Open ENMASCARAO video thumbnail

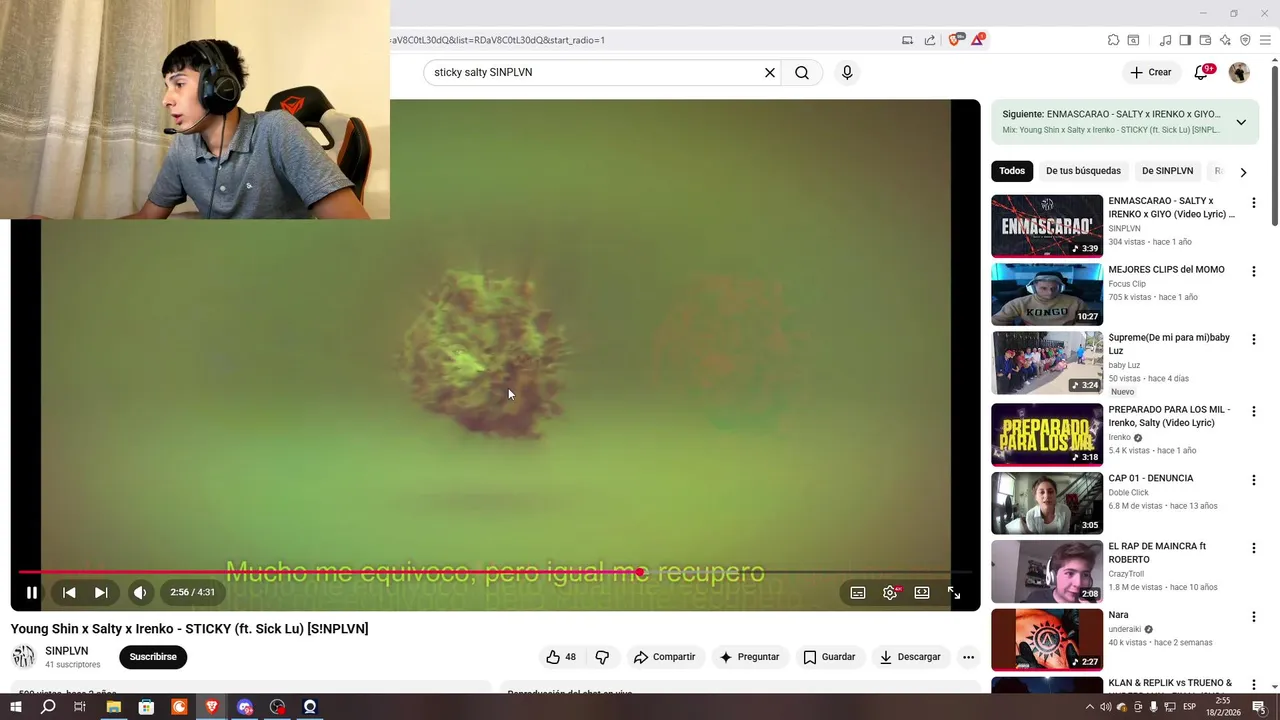(x=1047, y=225)
